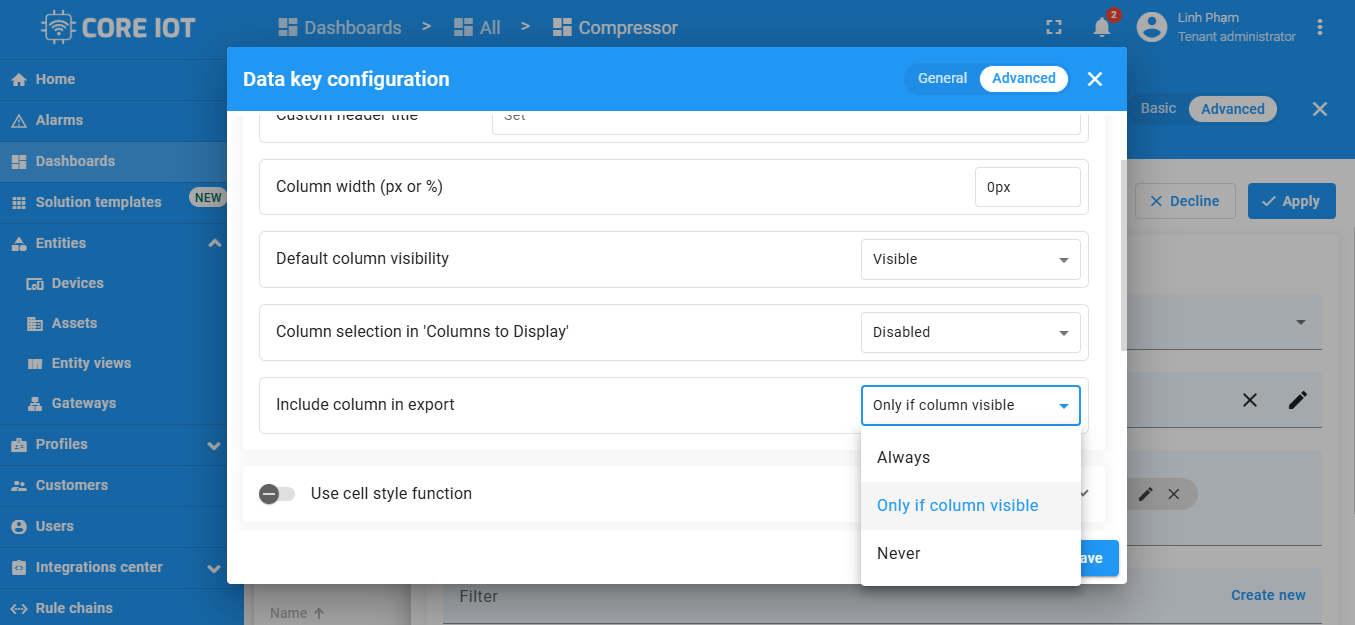The image size is (1355, 625).
Task: Open the Default column visibility dropdown
Action: (970, 259)
